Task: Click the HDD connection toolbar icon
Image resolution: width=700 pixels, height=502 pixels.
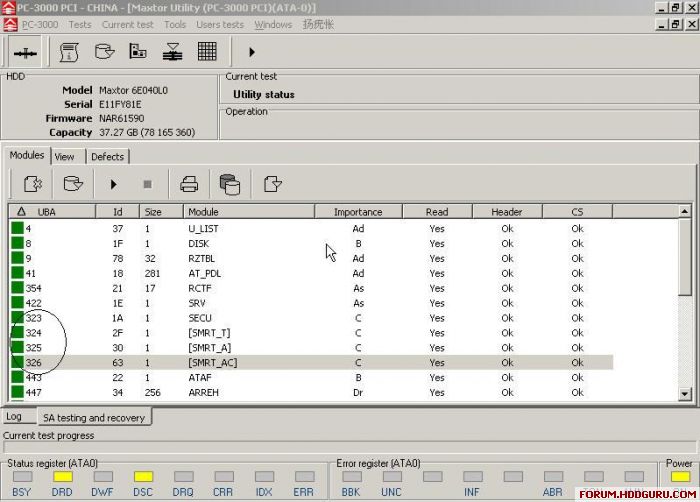Action: tap(25, 53)
